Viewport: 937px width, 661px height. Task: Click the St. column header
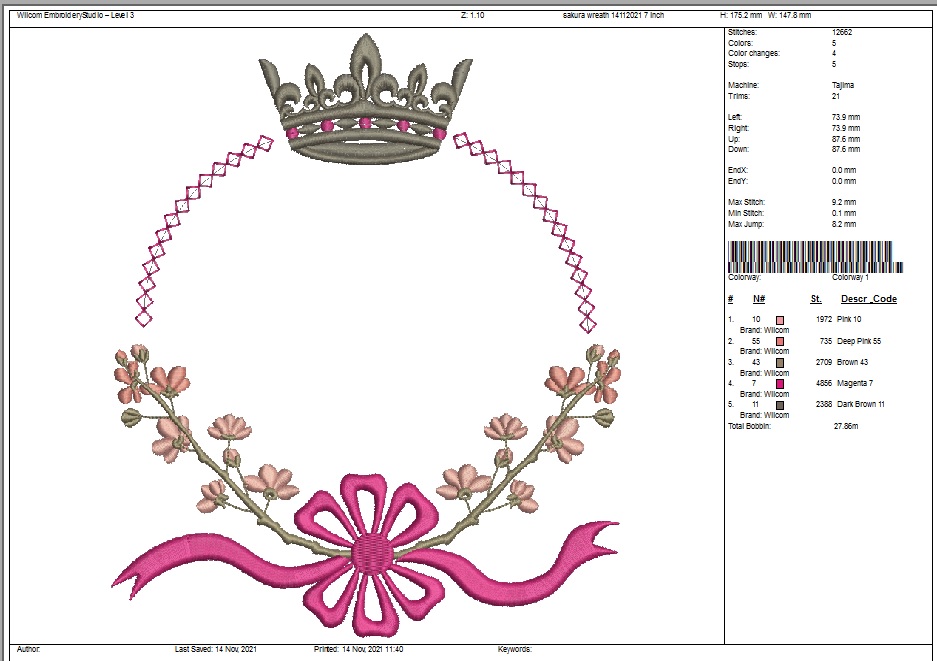coord(815,299)
